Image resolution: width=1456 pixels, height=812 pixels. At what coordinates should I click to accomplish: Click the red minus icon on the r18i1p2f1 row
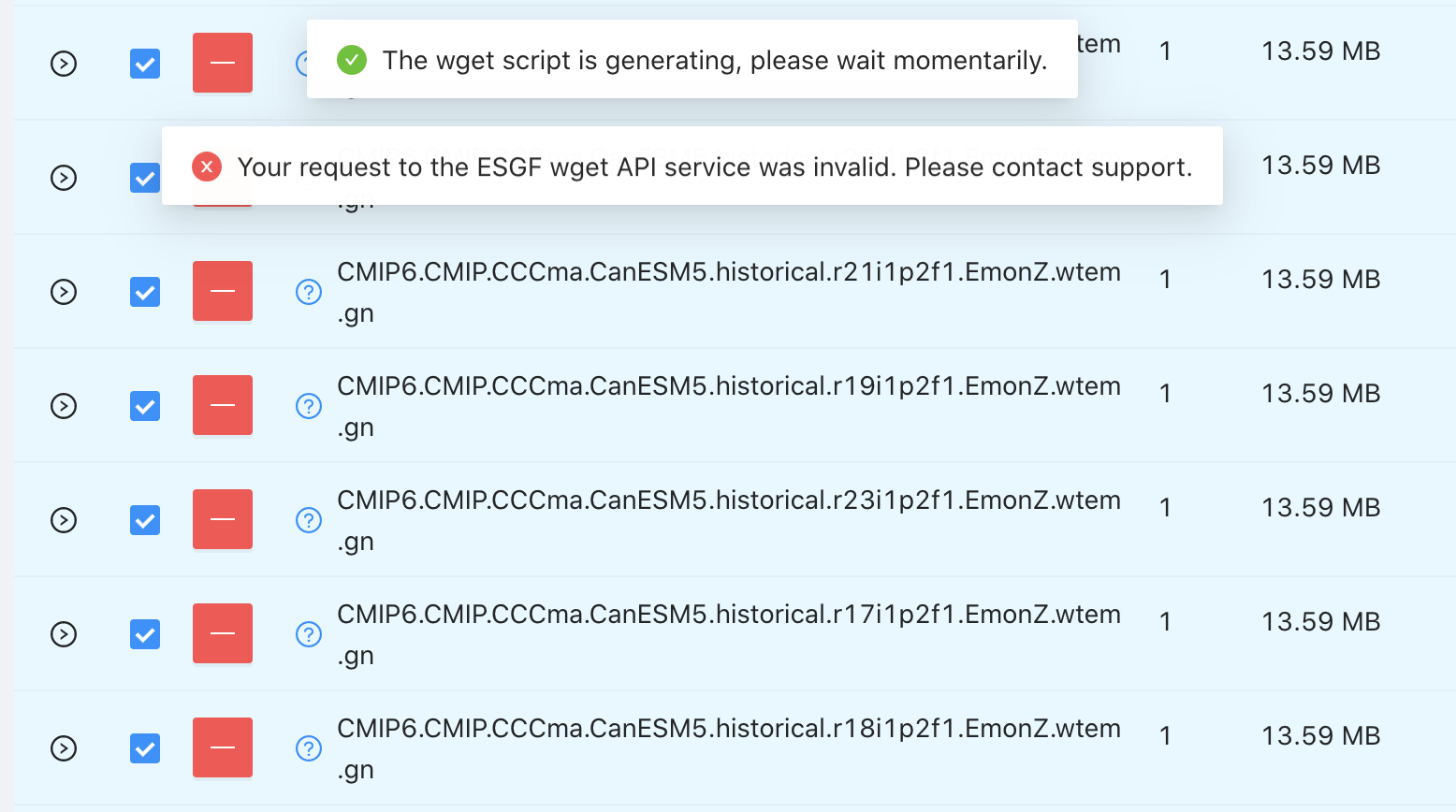click(222, 747)
